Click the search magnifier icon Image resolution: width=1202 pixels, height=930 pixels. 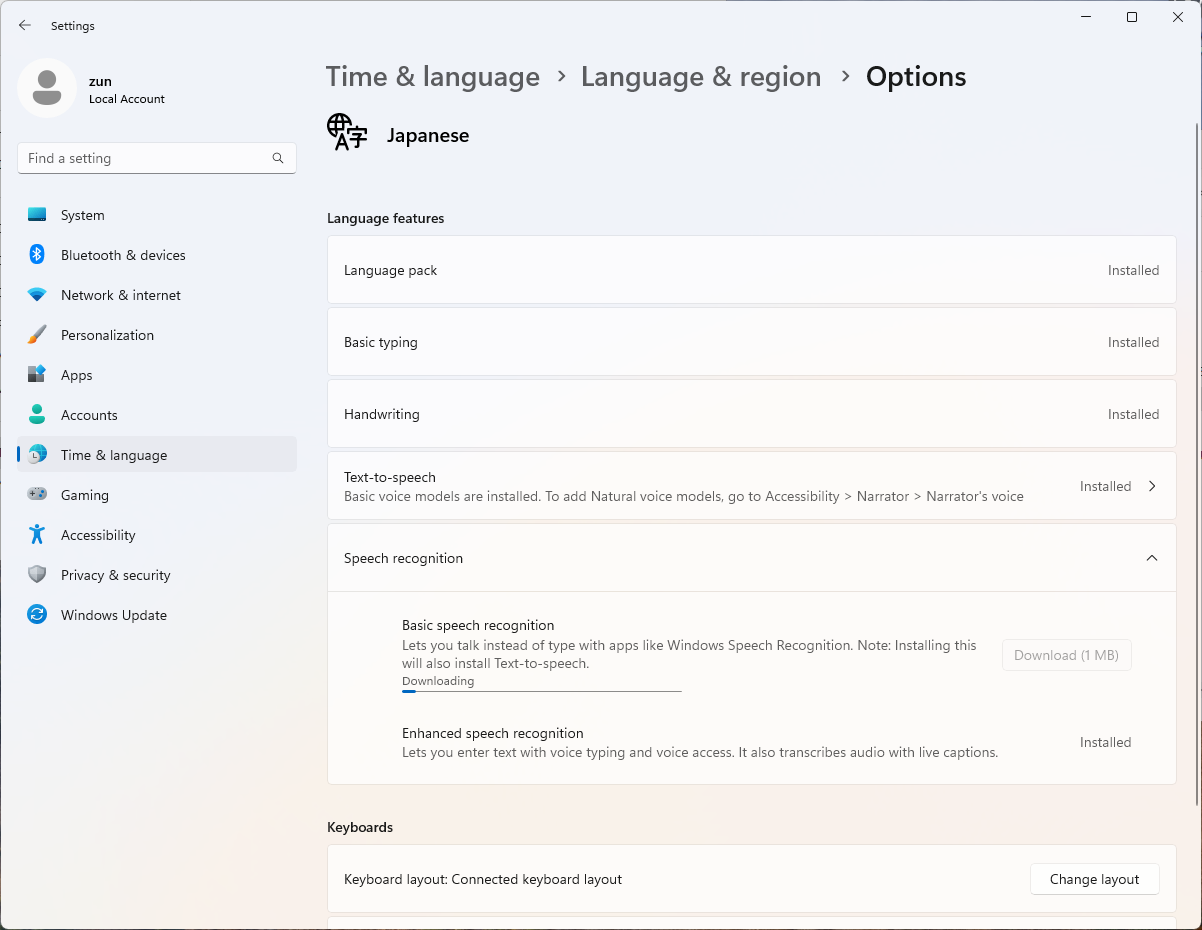pyautogui.click(x=278, y=158)
